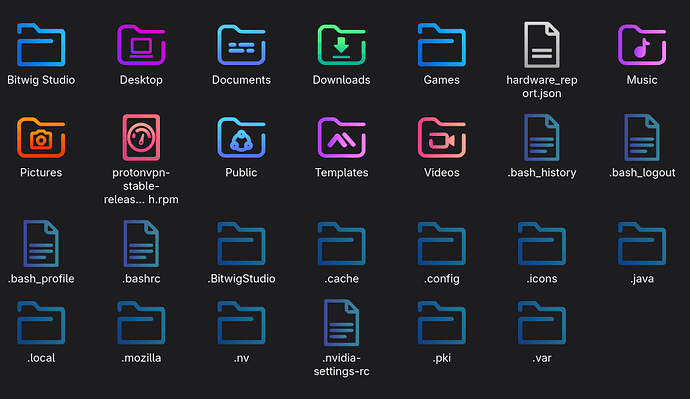The width and height of the screenshot is (690, 399).
Task: Click the ".java" name label
Action: [x=642, y=279]
